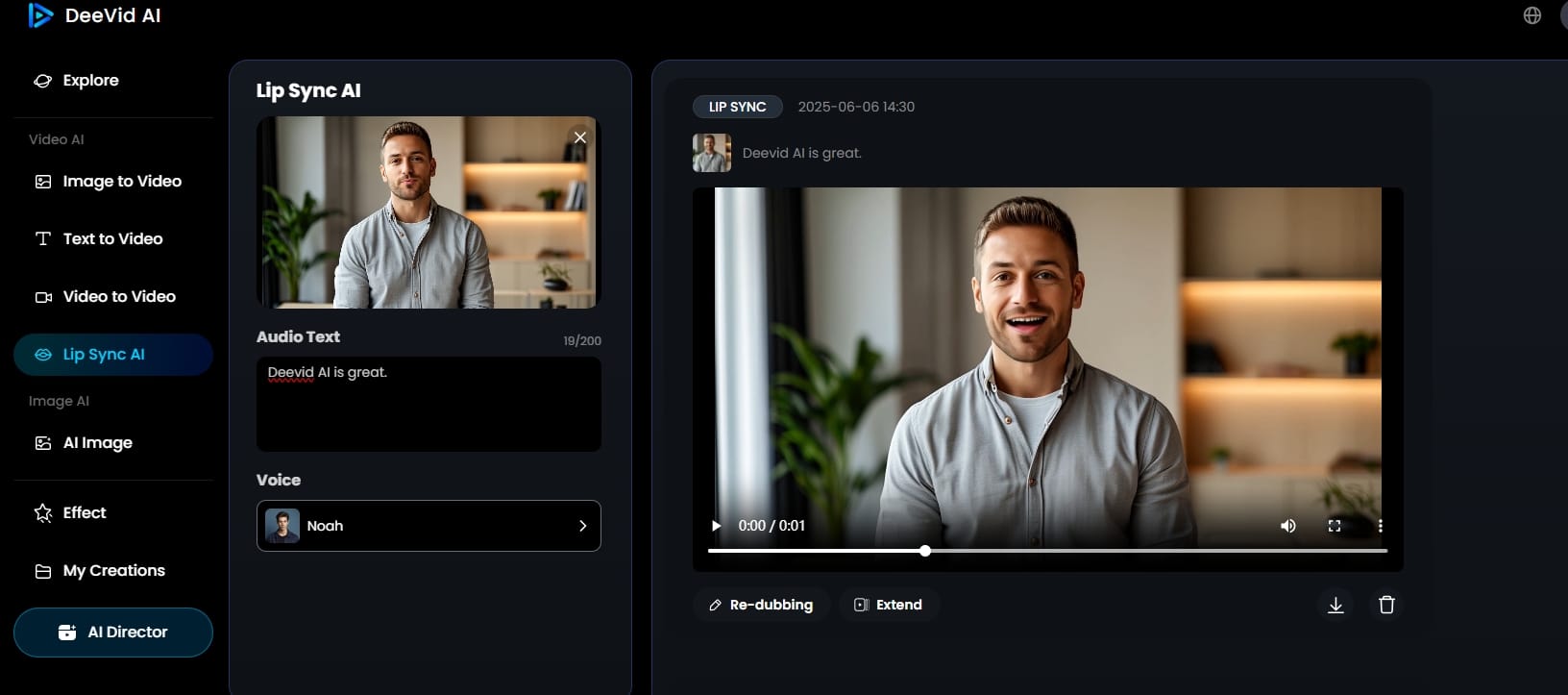Image resolution: width=1568 pixels, height=695 pixels.
Task: Click the Lip Sync AI panel heading
Action: coord(308,91)
